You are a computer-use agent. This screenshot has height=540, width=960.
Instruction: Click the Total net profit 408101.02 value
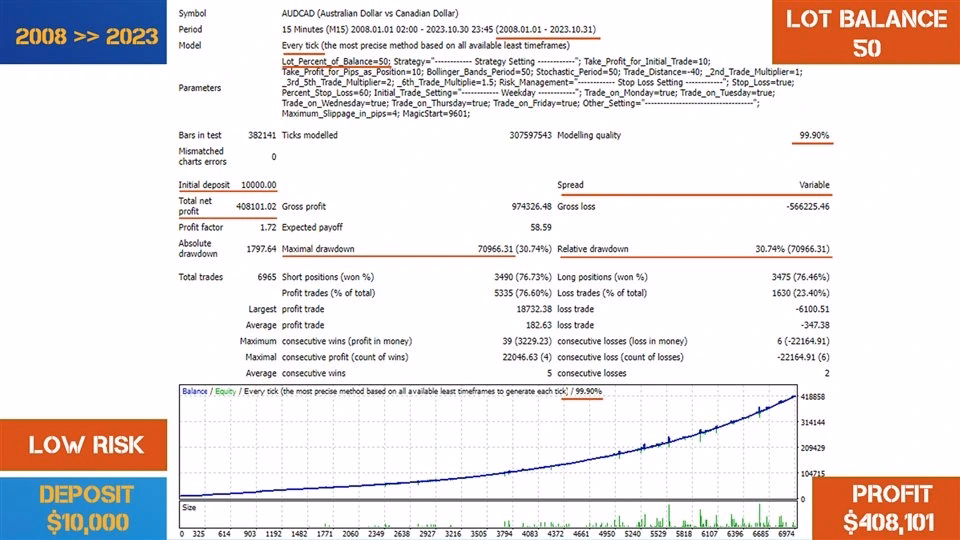(x=256, y=206)
